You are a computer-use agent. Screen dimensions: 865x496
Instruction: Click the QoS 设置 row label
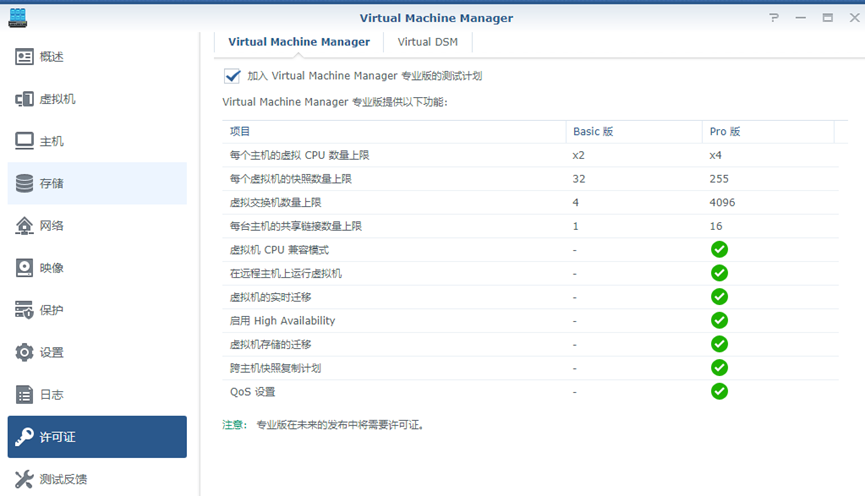[253, 392]
